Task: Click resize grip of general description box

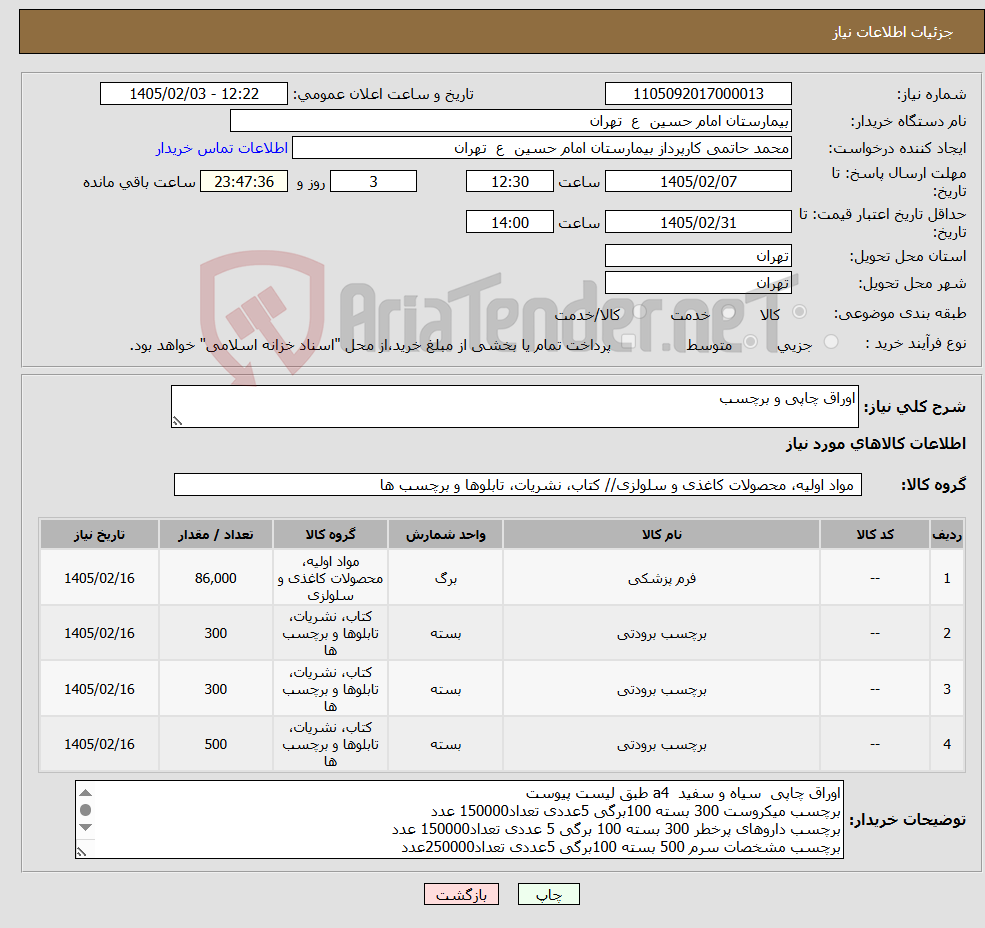Action: 177,421
